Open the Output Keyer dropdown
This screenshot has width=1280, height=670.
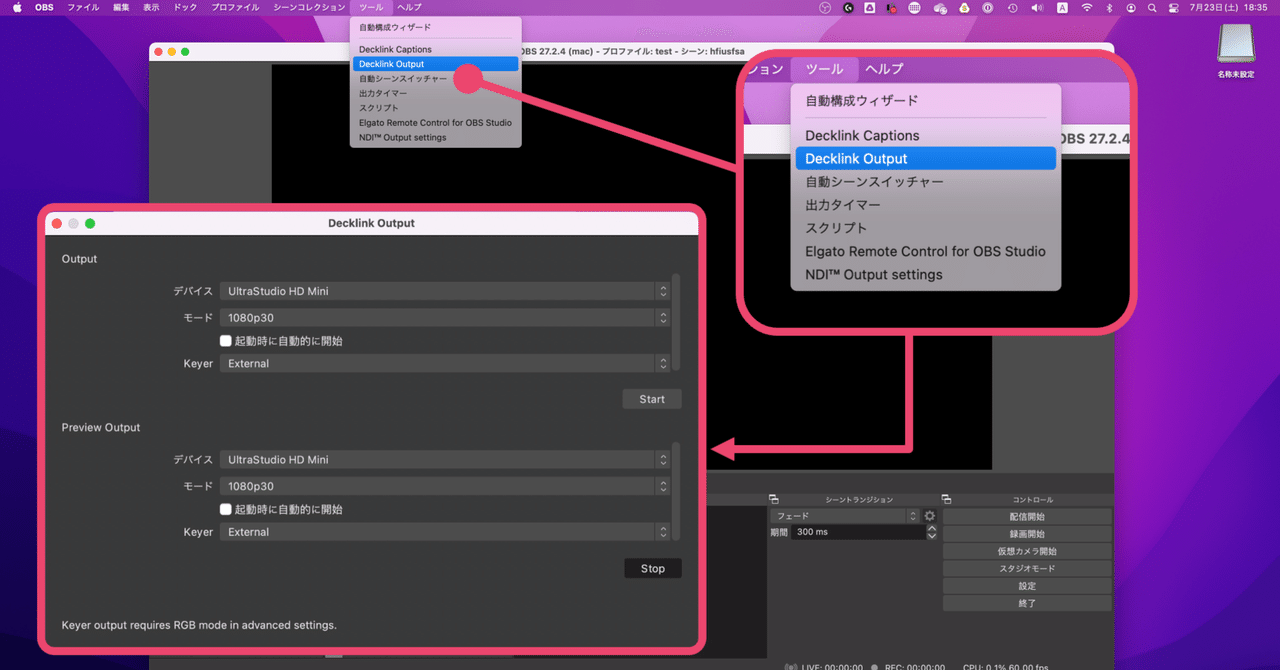point(444,364)
